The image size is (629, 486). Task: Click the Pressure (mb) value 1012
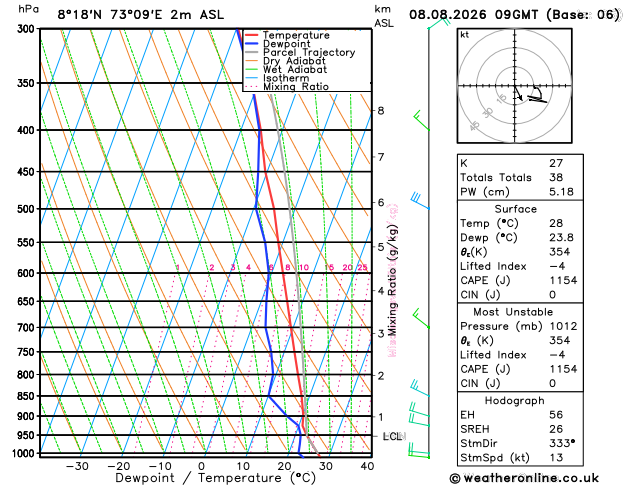pyautogui.click(x=563, y=326)
